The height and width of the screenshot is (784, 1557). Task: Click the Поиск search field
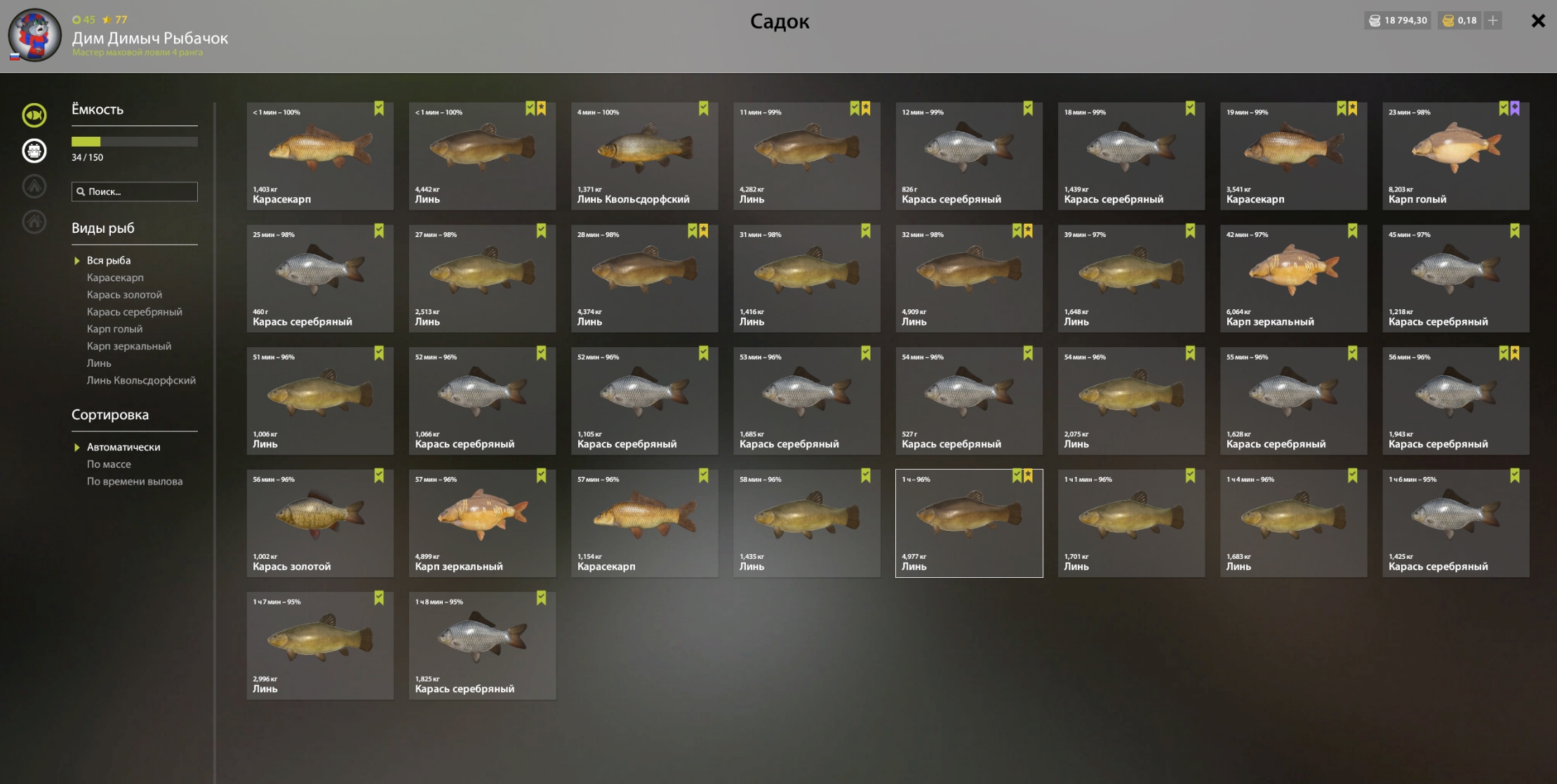pyautogui.click(x=135, y=191)
